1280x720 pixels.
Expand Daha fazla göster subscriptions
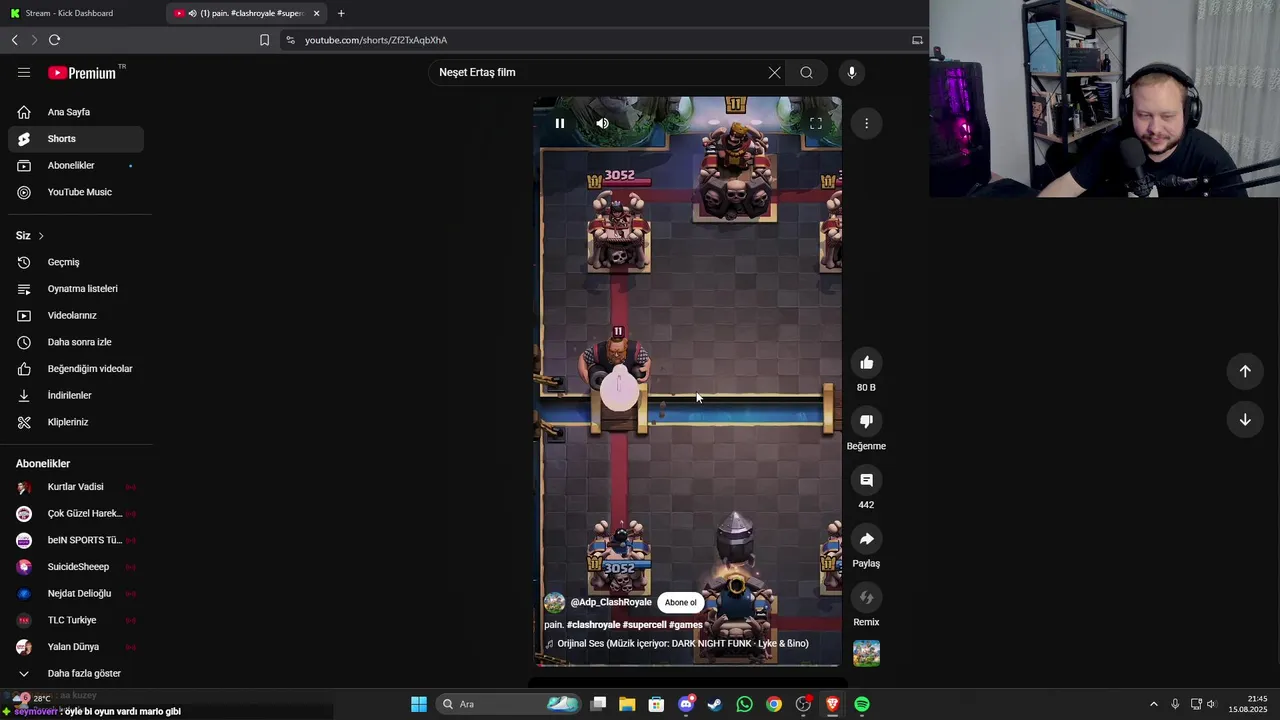(x=76, y=673)
